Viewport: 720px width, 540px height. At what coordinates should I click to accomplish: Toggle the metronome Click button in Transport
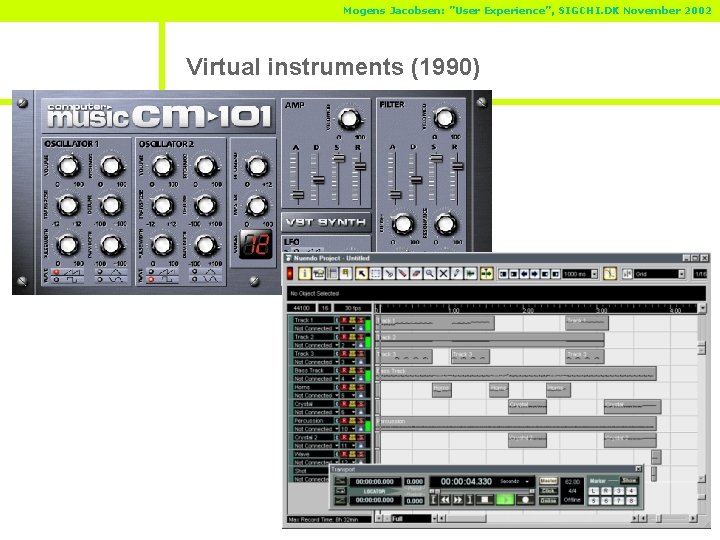click(x=548, y=491)
